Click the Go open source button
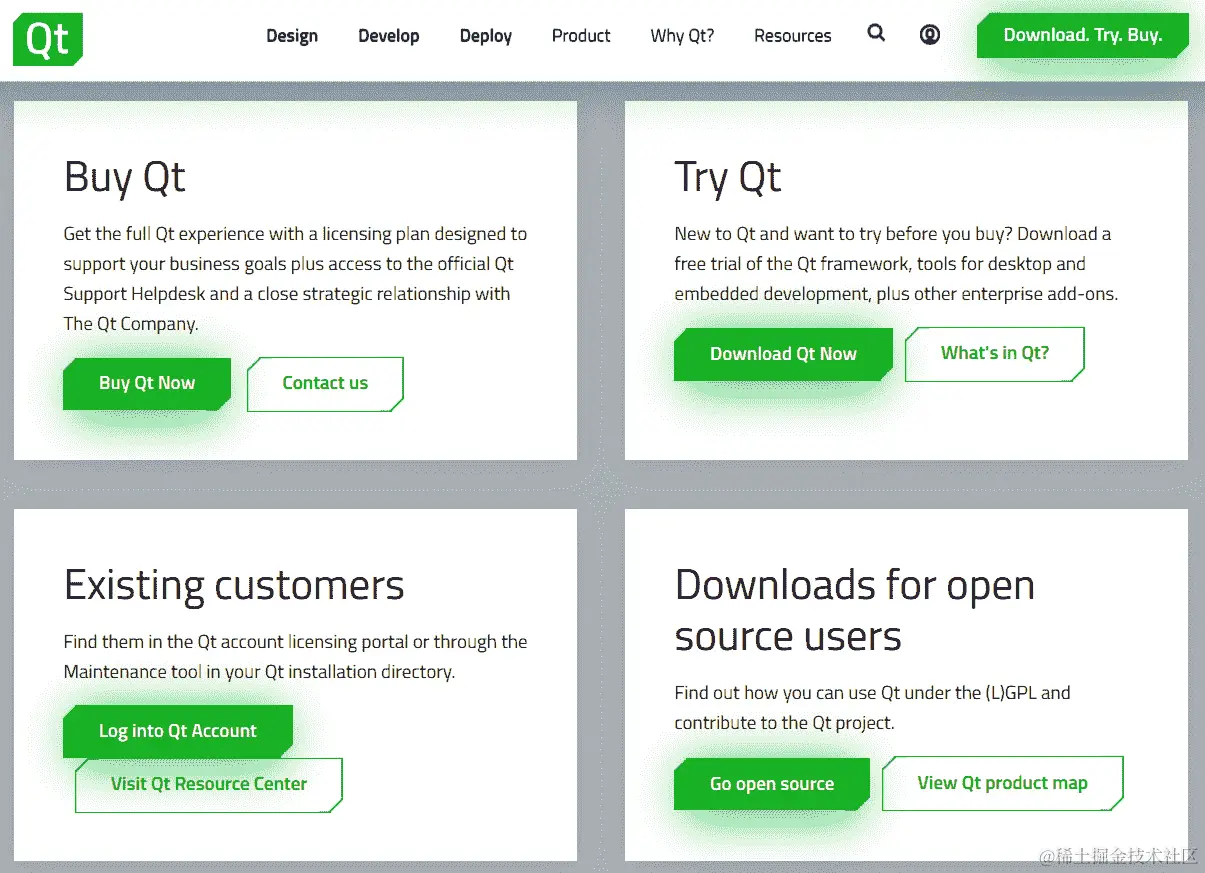The width and height of the screenshot is (1205, 873). 772,784
